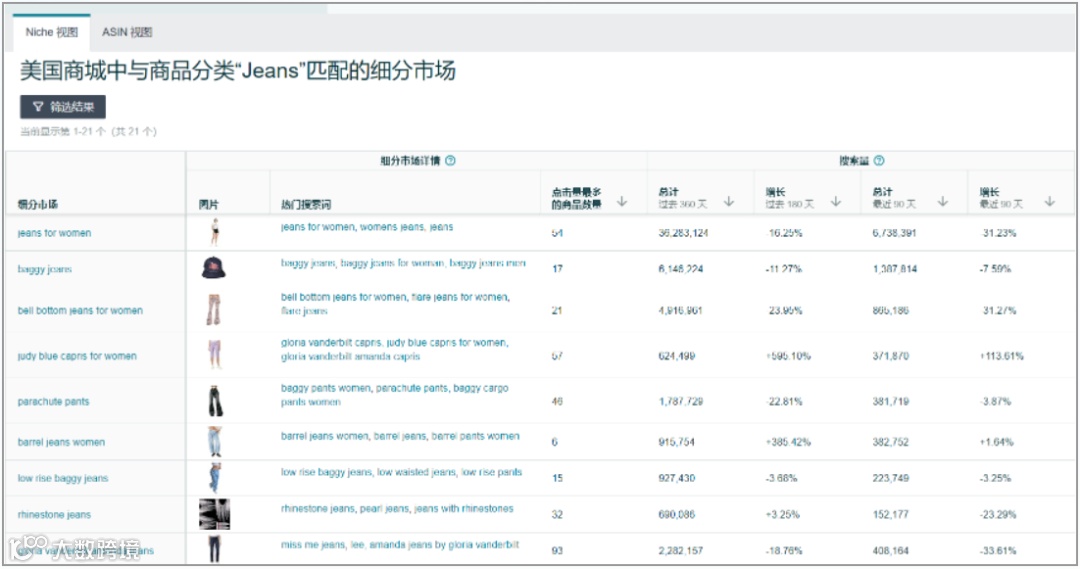Select the value 927,430

[x=676, y=478]
